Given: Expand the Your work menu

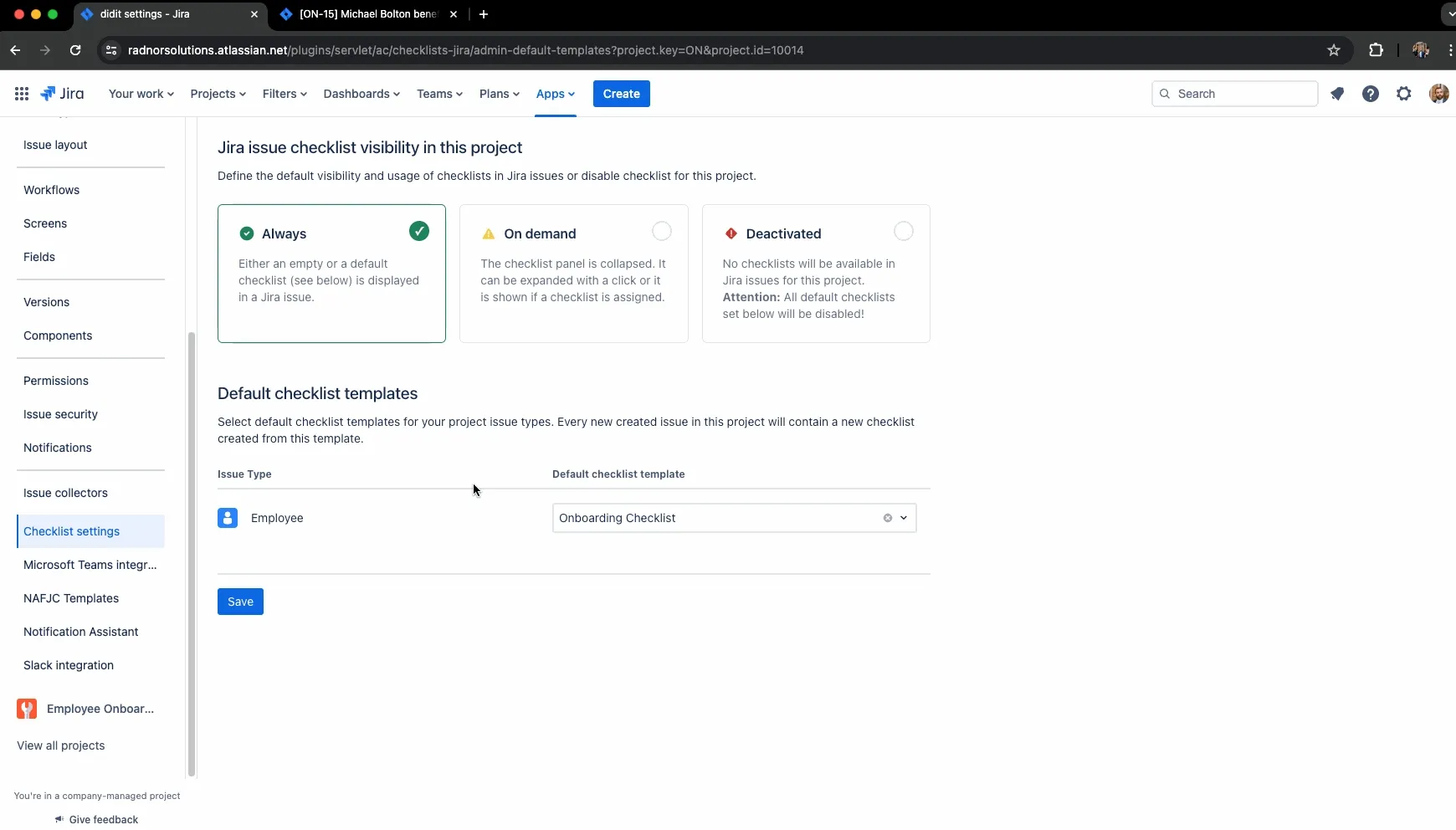Looking at the screenshot, I should pos(141,94).
